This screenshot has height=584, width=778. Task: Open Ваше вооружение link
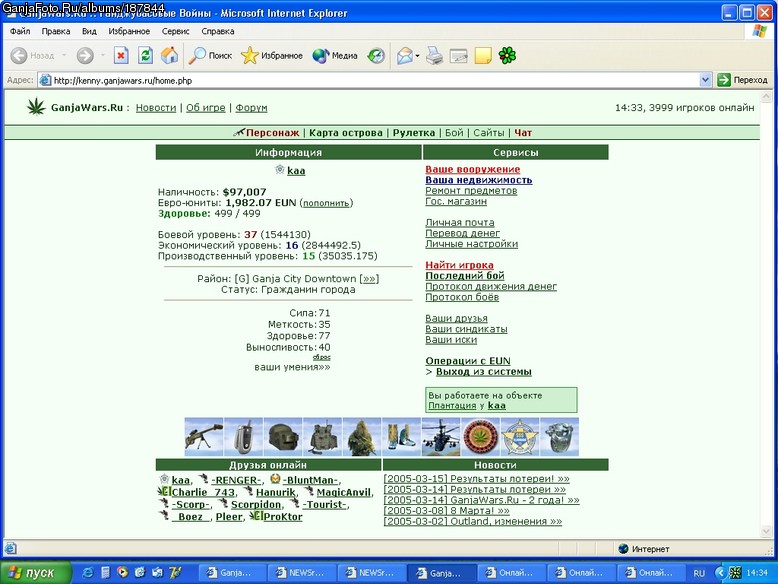[473, 169]
